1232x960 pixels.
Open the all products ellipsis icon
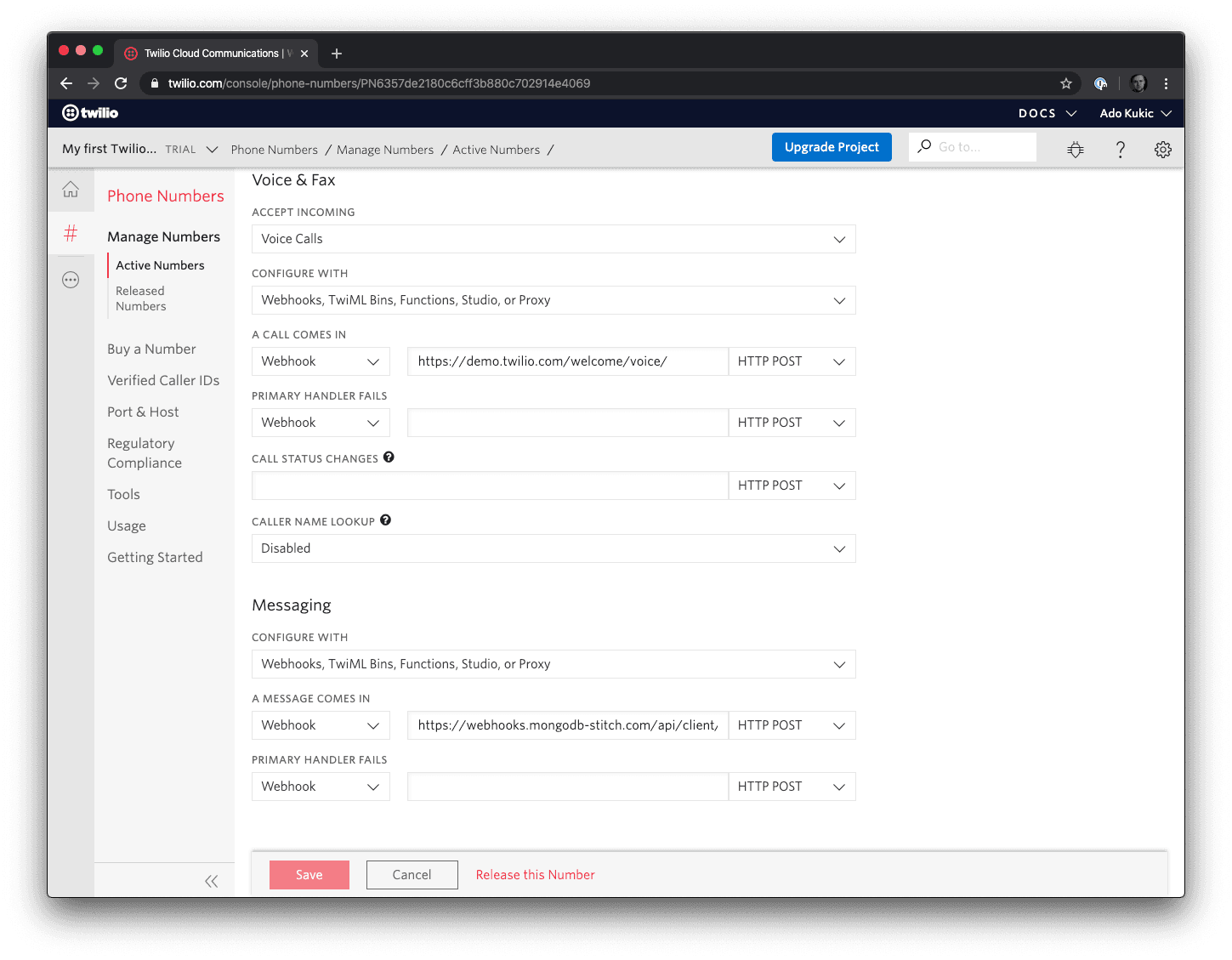(x=71, y=280)
